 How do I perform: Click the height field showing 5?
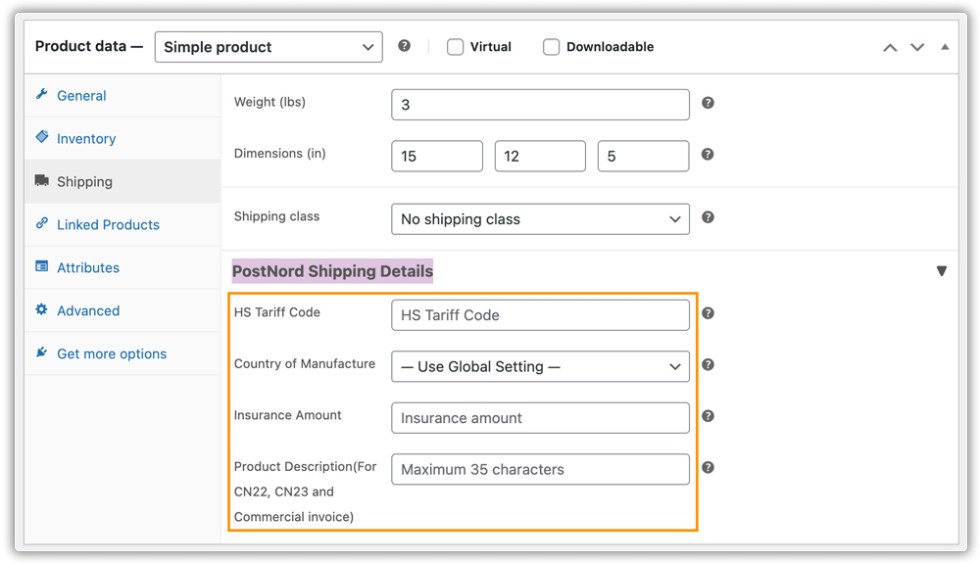(643, 156)
